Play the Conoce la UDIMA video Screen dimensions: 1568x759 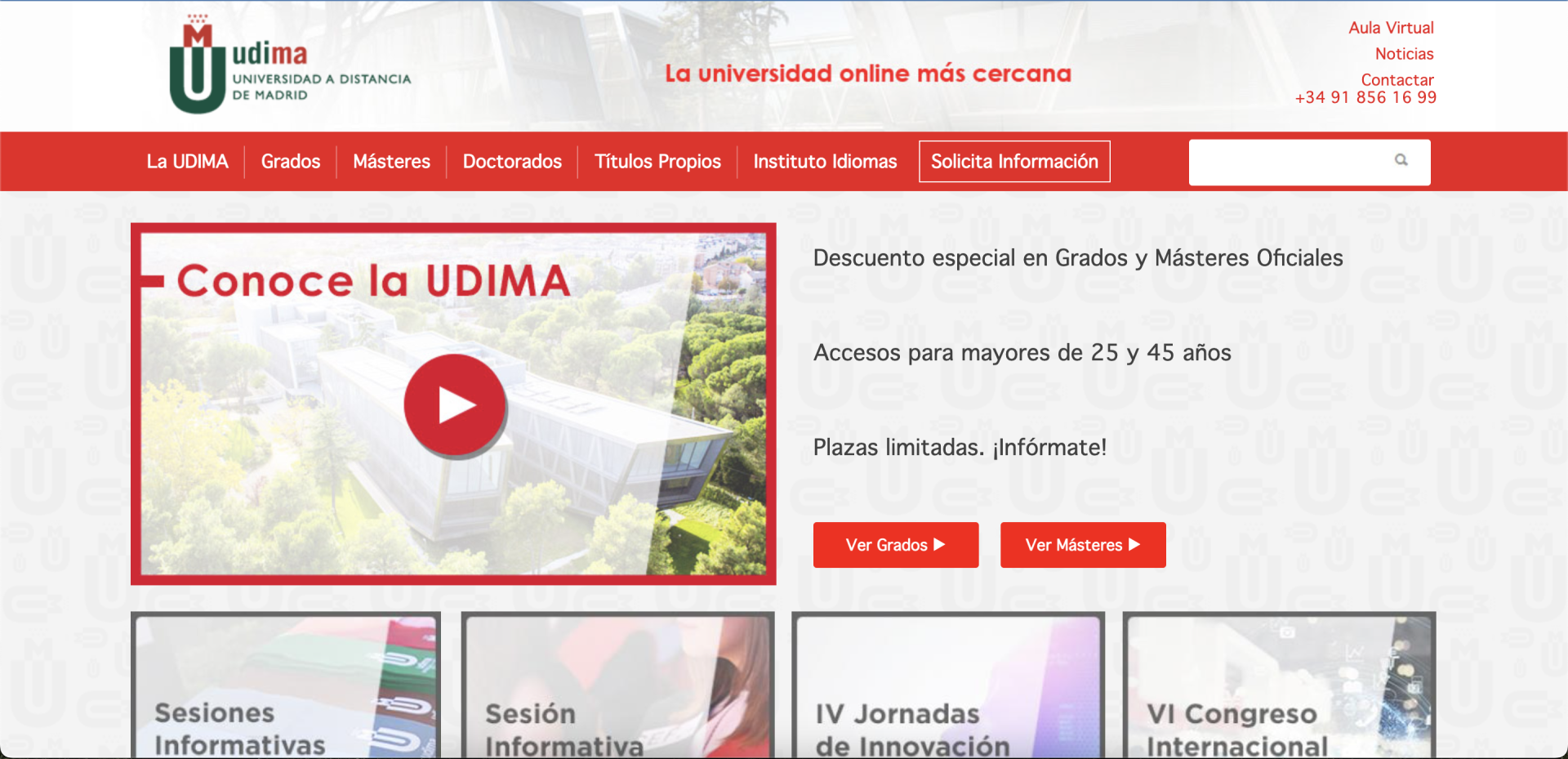[455, 404]
